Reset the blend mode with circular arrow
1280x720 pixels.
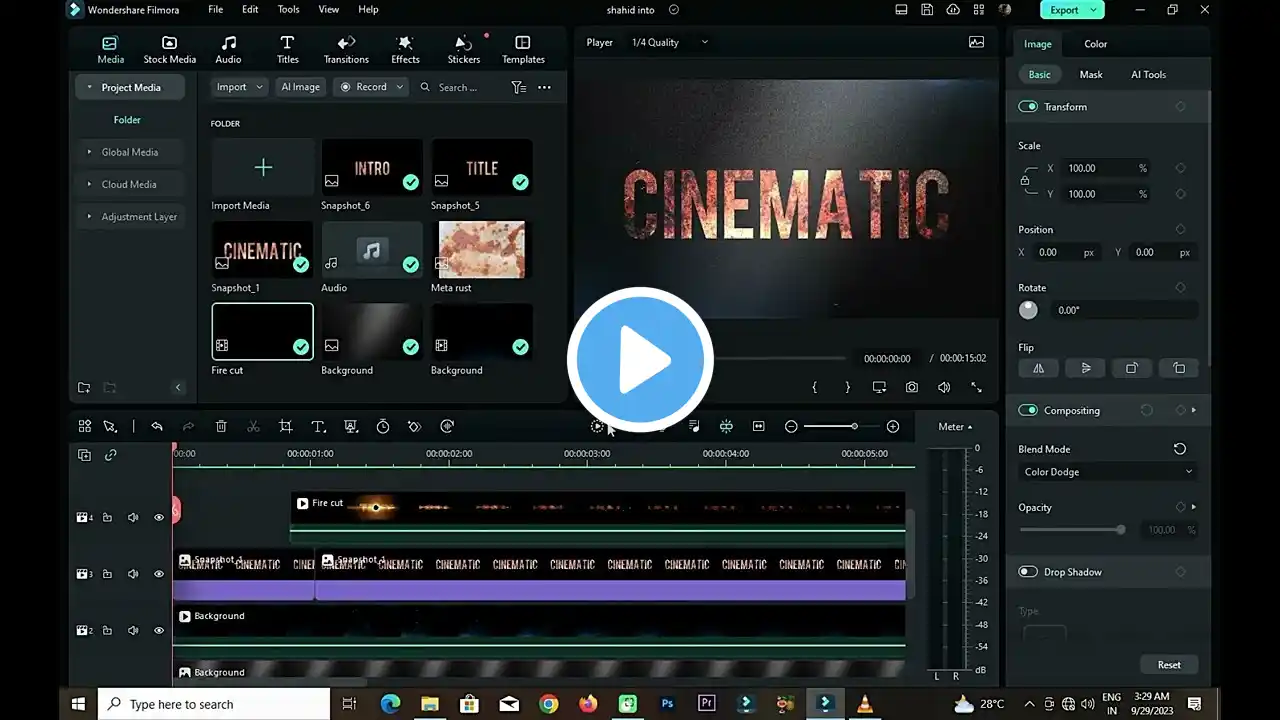coord(1180,449)
